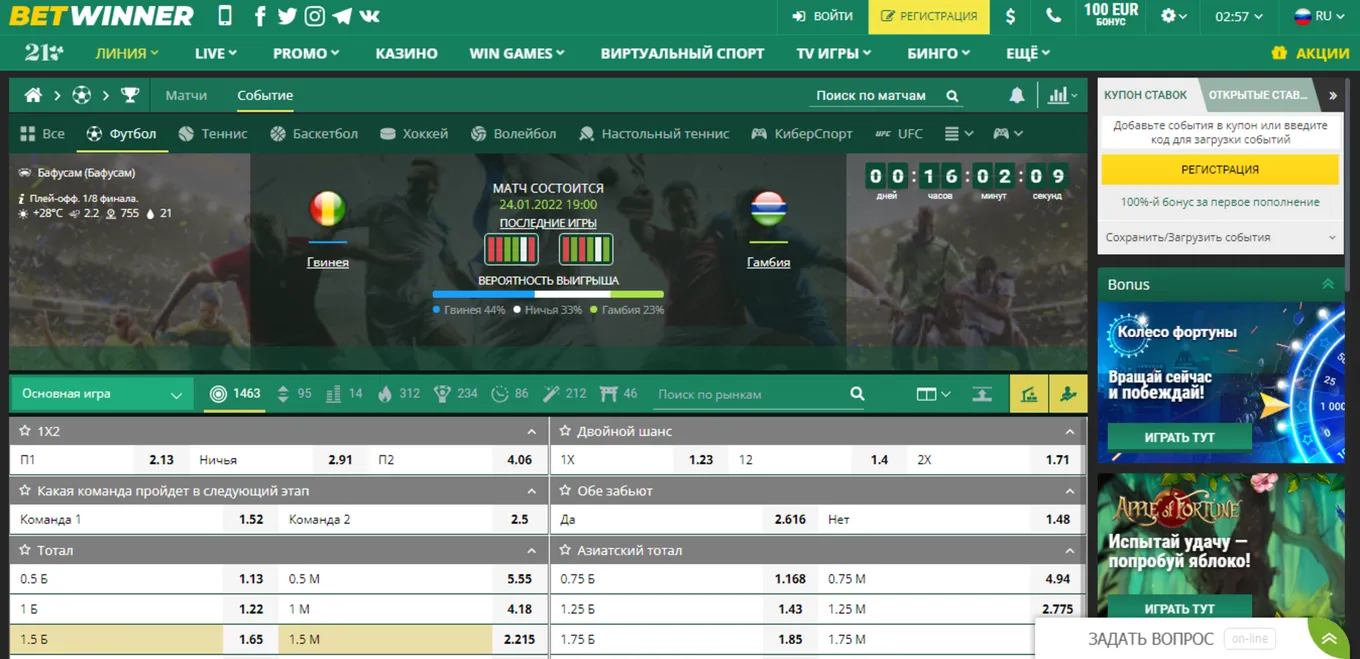Open the Facebook social link
This screenshot has width=1360, height=659.
point(260,16)
